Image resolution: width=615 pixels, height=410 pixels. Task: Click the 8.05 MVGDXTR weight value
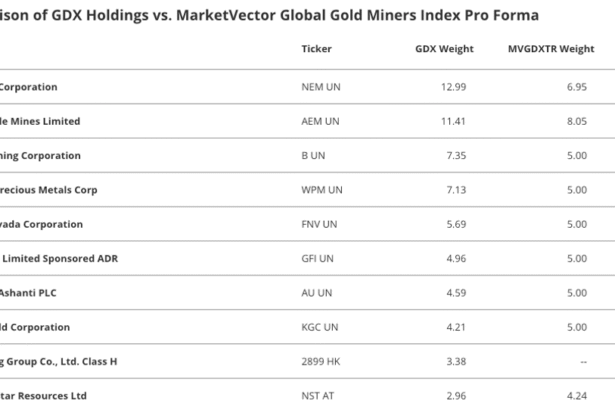[x=575, y=121]
